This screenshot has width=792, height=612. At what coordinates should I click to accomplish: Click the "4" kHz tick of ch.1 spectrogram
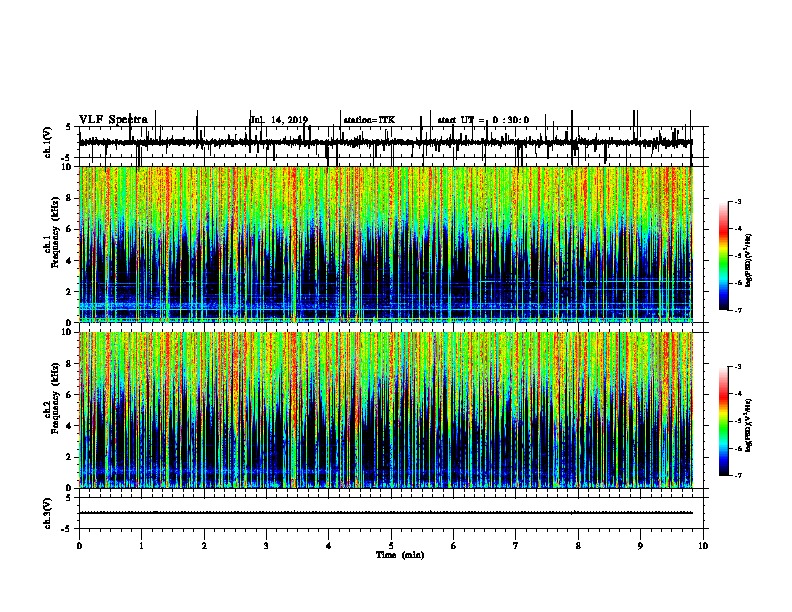(x=70, y=261)
